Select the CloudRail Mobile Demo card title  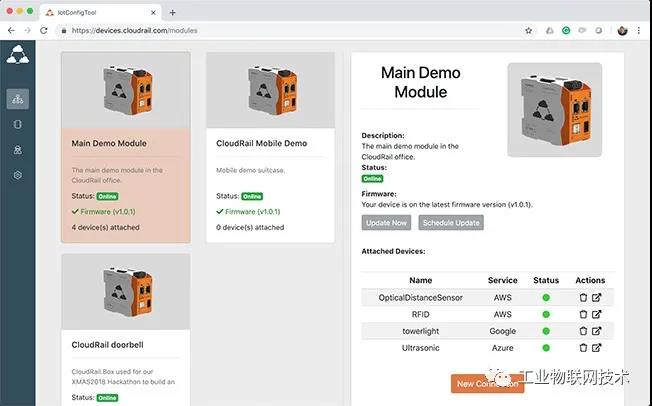[262, 143]
